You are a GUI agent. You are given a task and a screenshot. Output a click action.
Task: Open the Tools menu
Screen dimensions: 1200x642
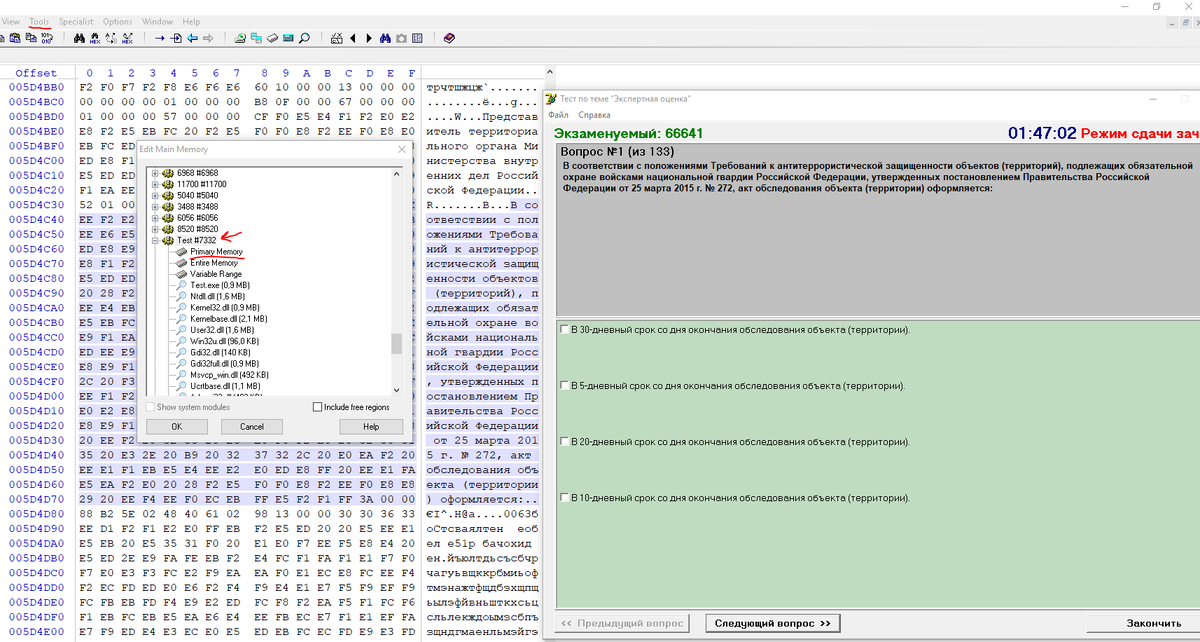click(x=39, y=21)
